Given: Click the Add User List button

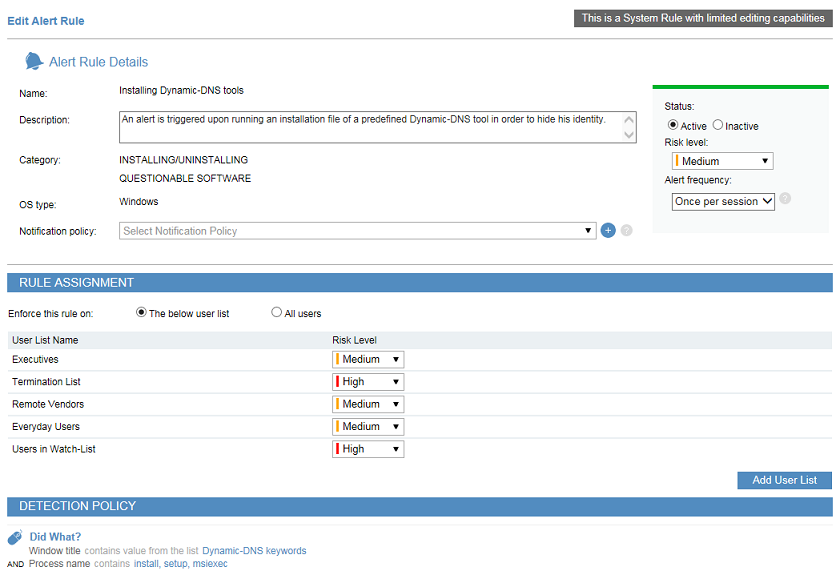Looking at the screenshot, I should (x=784, y=480).
